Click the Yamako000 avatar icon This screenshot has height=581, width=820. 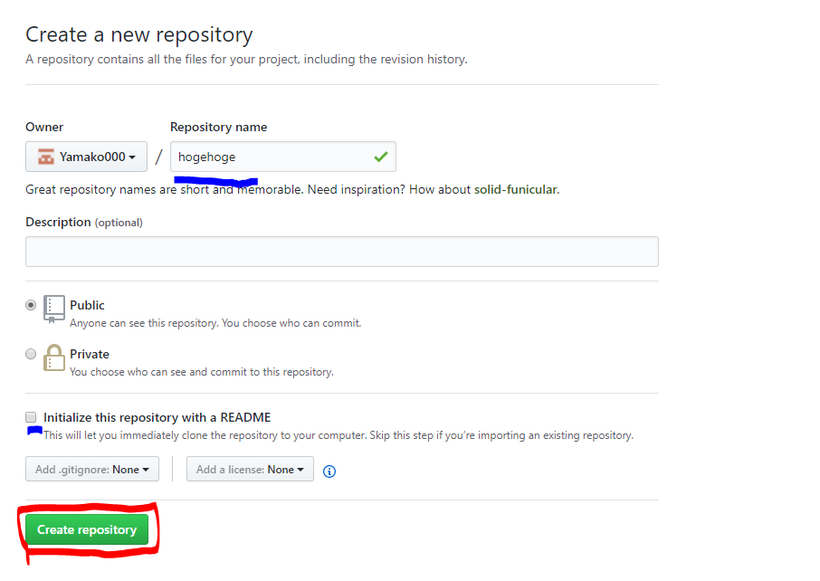(46, 156)
